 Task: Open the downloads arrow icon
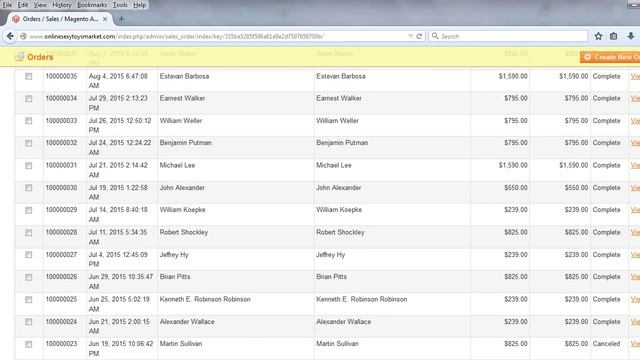(x=631, y=36)
